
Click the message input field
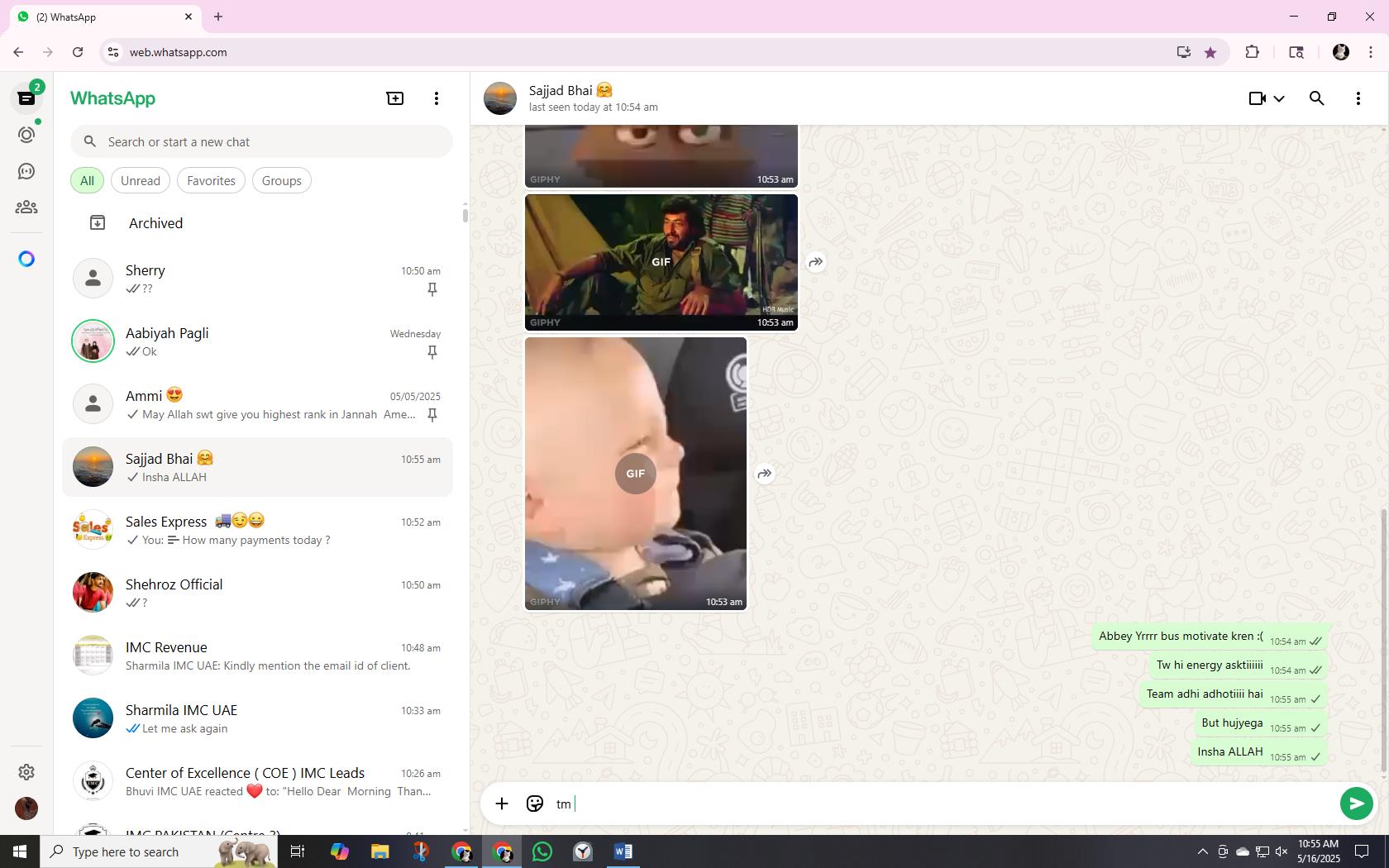(943, 804)
